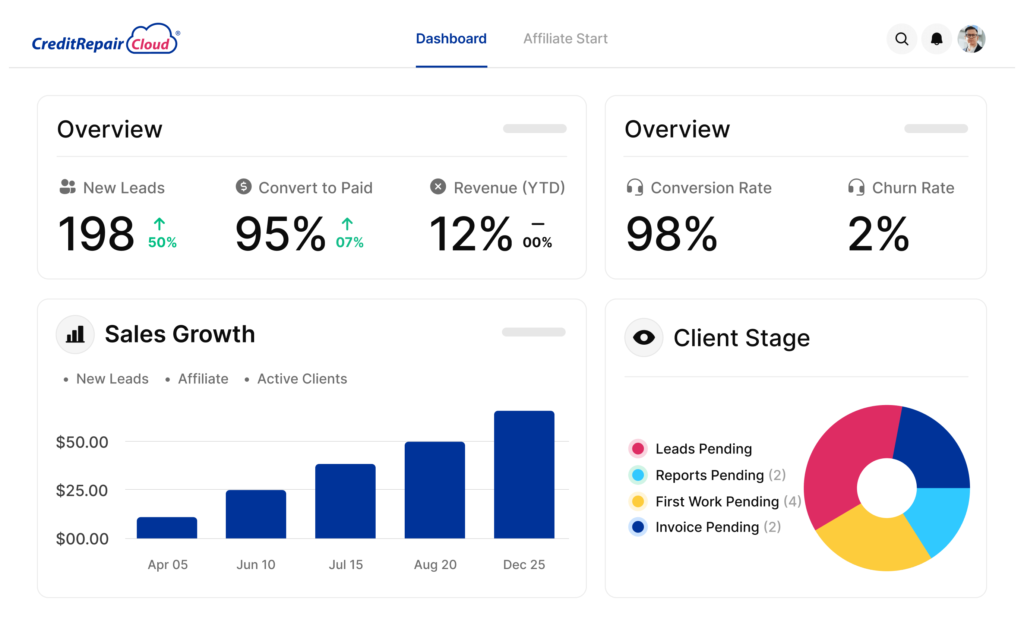Click the Conversion Rate headset icon
This screenshot has height=635, width=1024.
(634, 187)
